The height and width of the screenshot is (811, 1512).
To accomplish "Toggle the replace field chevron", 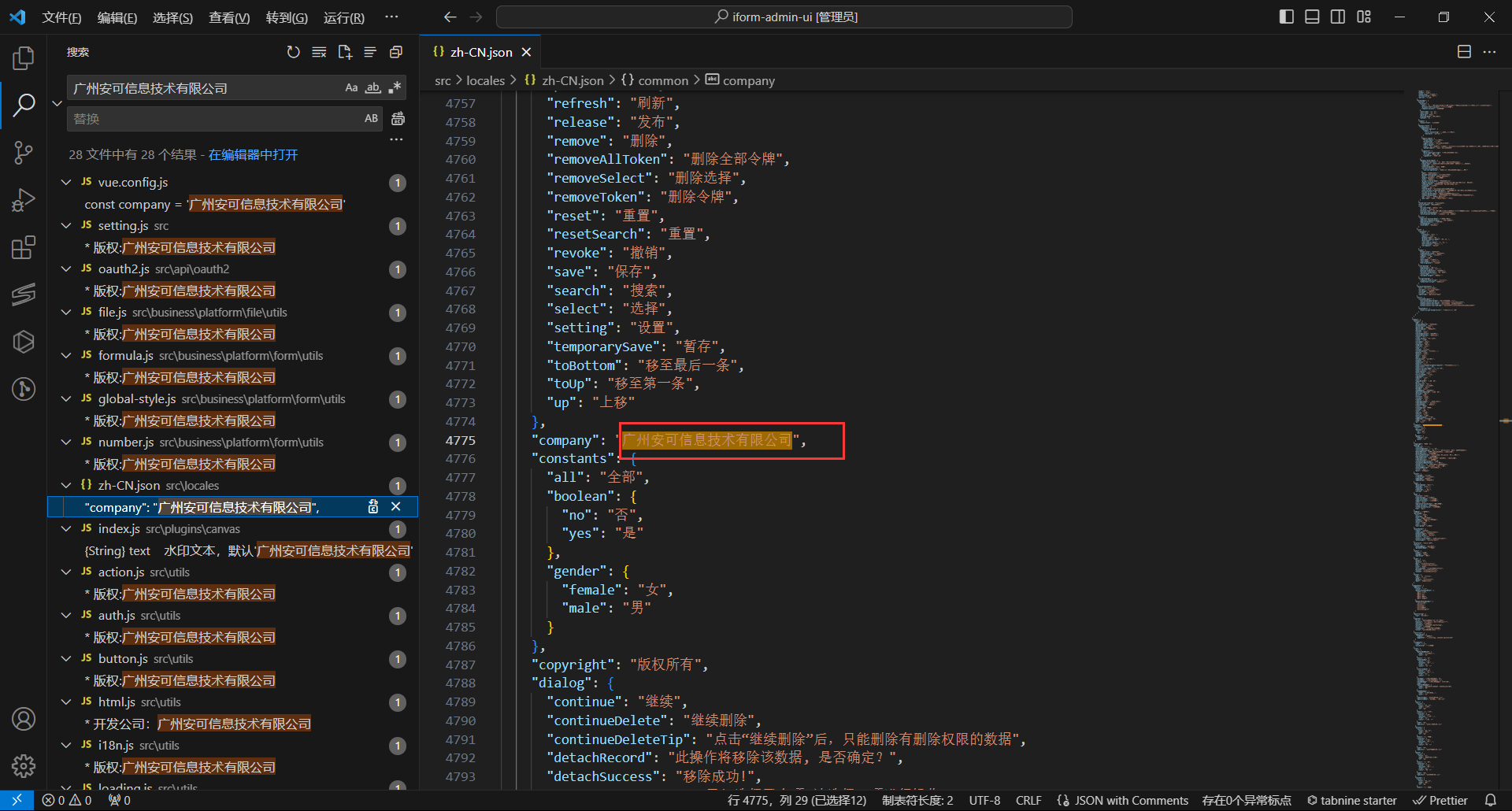I will [57, 103].
